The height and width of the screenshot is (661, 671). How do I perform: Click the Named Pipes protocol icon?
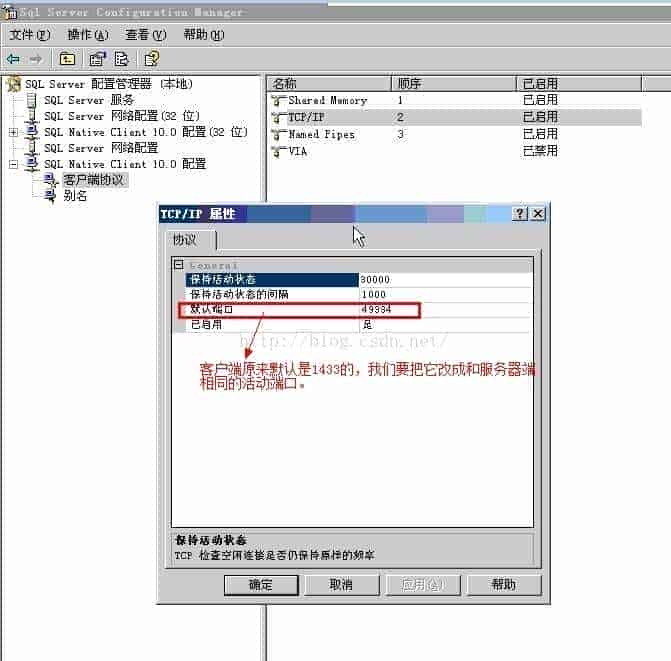click(x=279, y=134)
